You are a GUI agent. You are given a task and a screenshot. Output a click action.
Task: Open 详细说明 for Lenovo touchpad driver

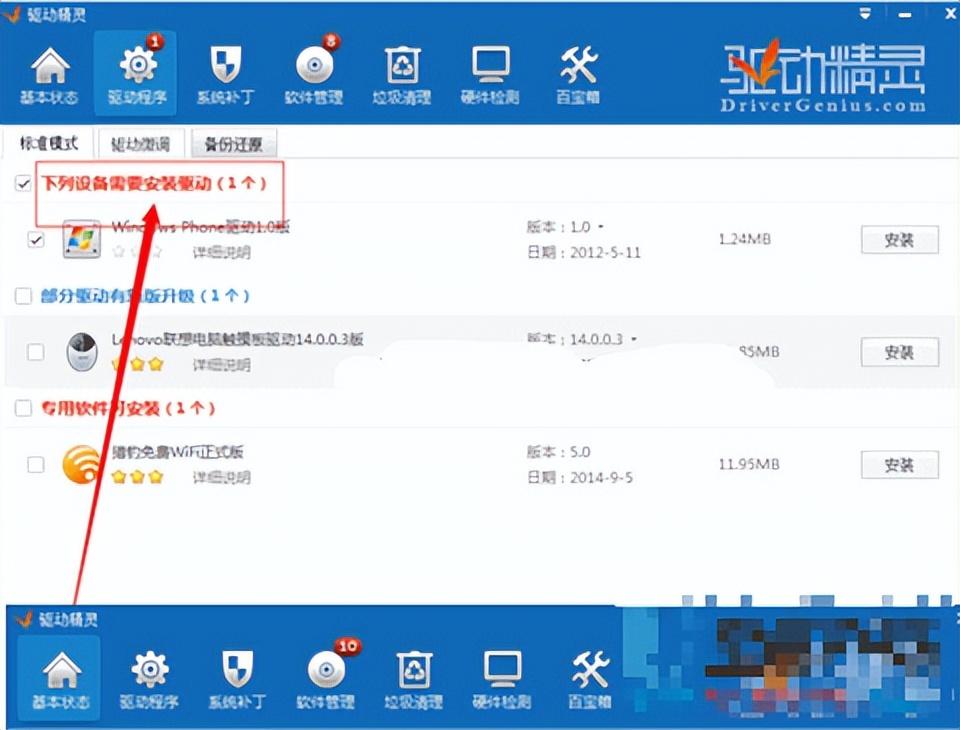click(222, 364)
